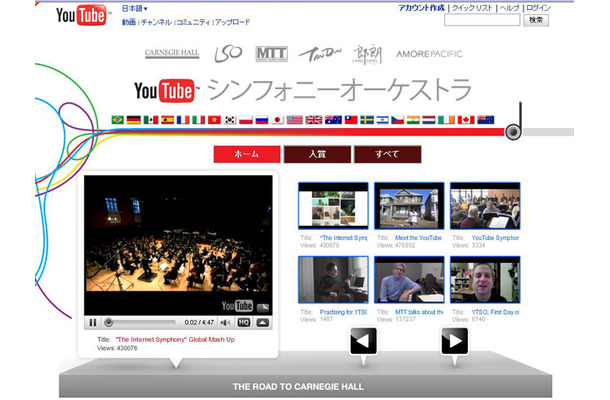Select the France flag icon

183,120
